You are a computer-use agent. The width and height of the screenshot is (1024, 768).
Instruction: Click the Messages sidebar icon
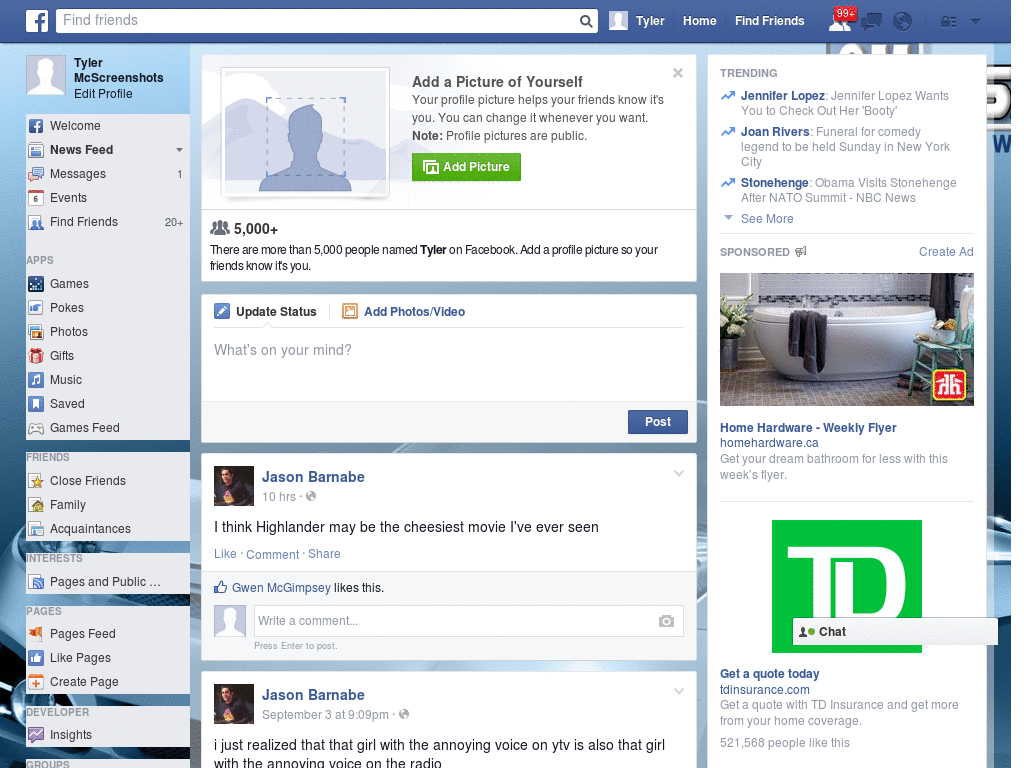pos(36,174)
